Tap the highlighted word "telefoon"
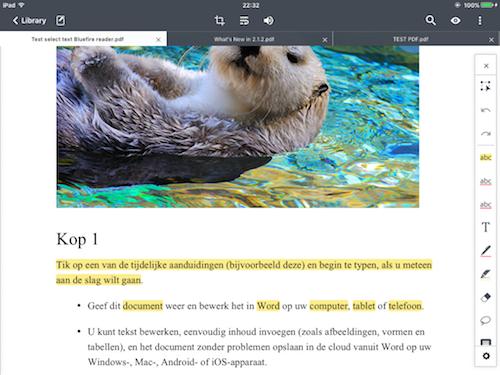Screen dimensions: 500x375 pos(405,306)
